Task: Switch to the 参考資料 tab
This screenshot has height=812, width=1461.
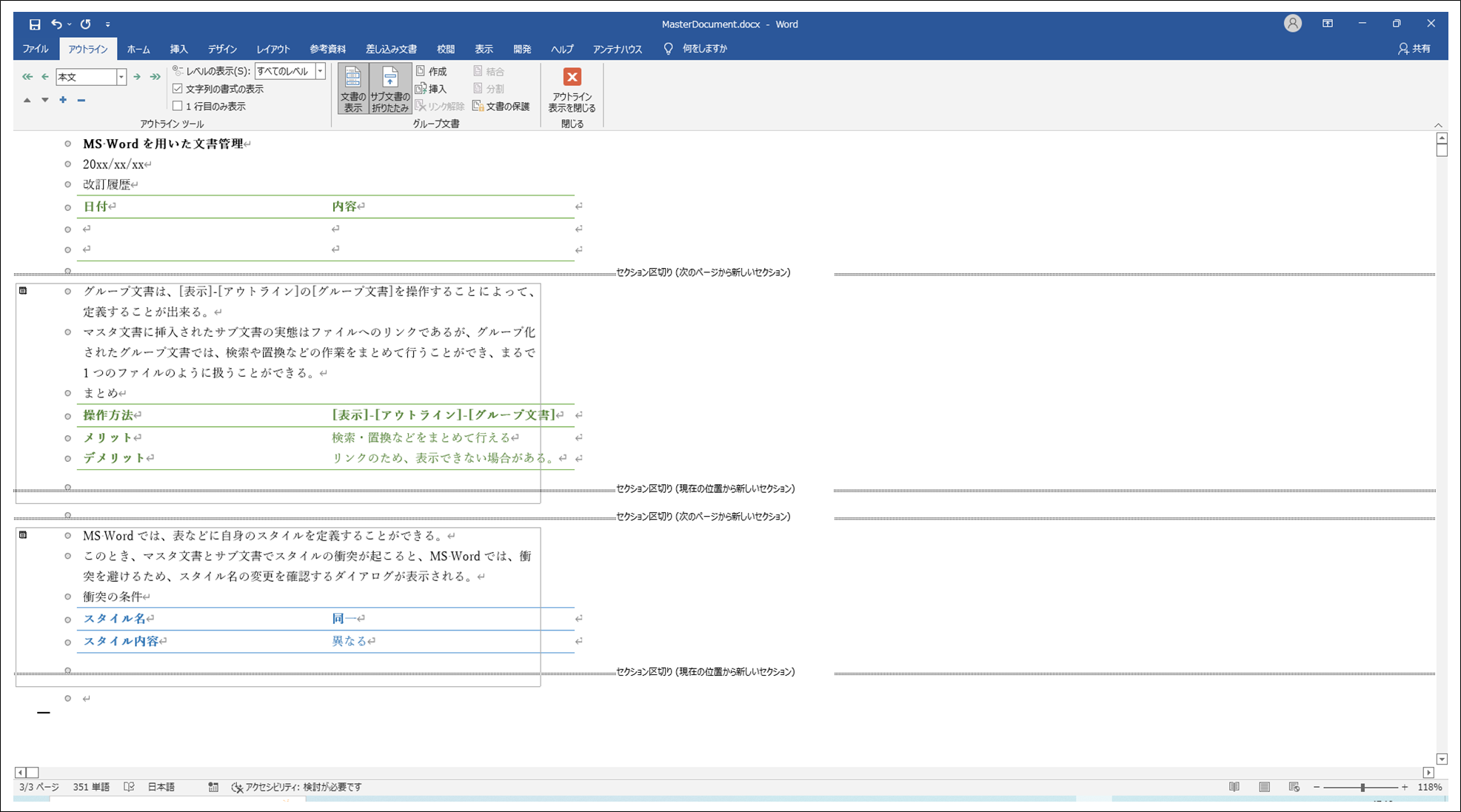Action: pos(328,49)
